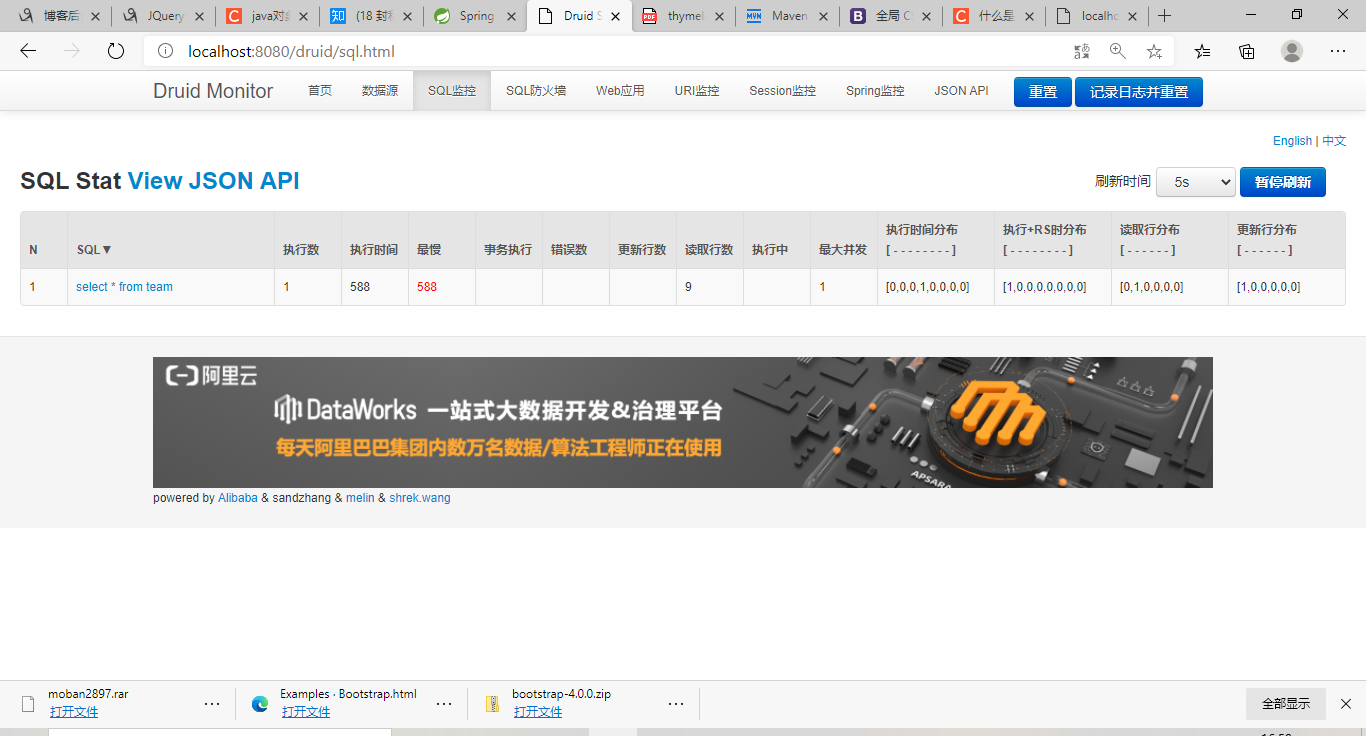Image resolution: width=1366 pixels, height=736 pixels.
Task: Open the JSON API navigation item
Action: pyautogui.click(x=961, y=91)
